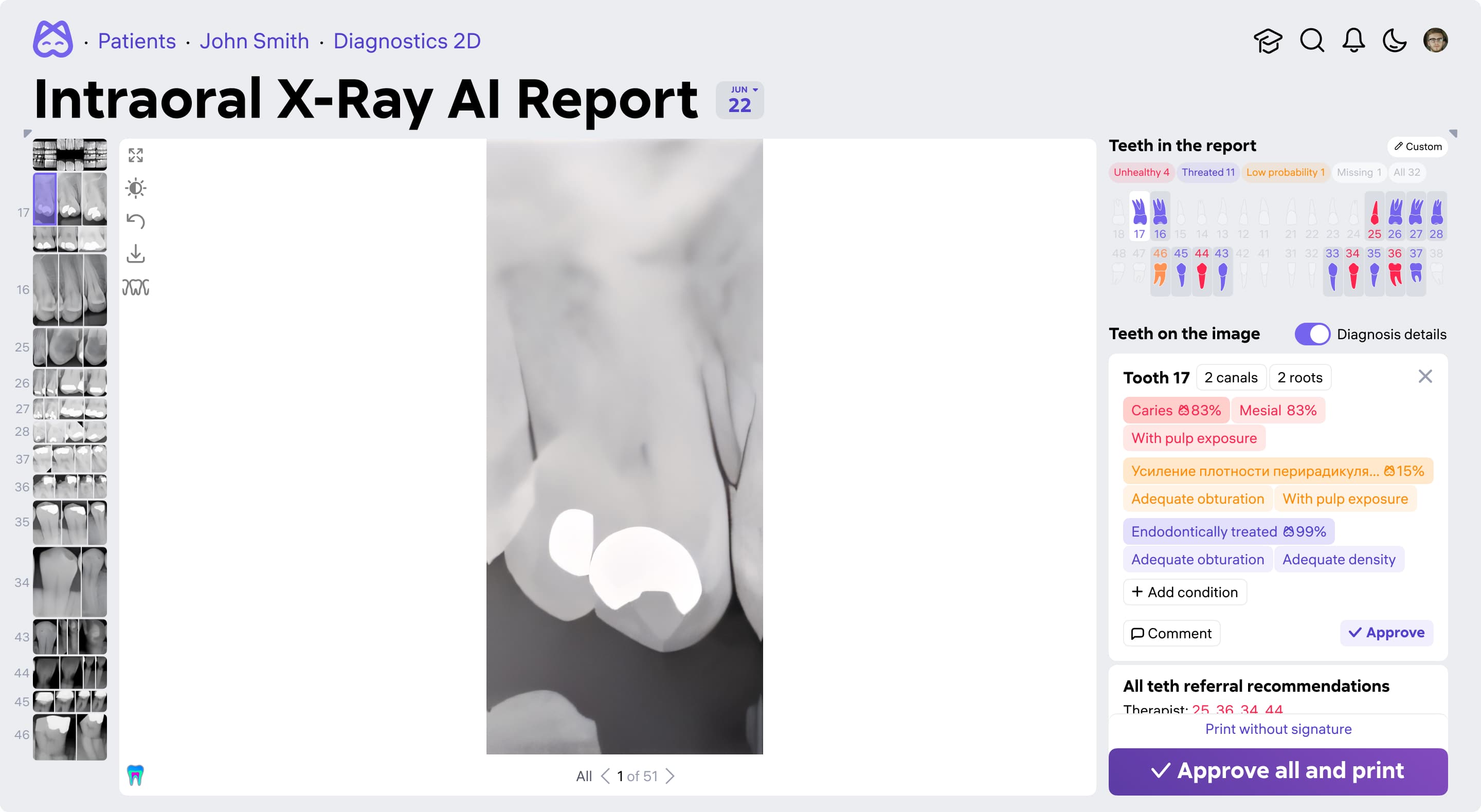This screenshot has height=812, width=1481.
Task: Download the X-ray image
Action: [x=136, y=254]
